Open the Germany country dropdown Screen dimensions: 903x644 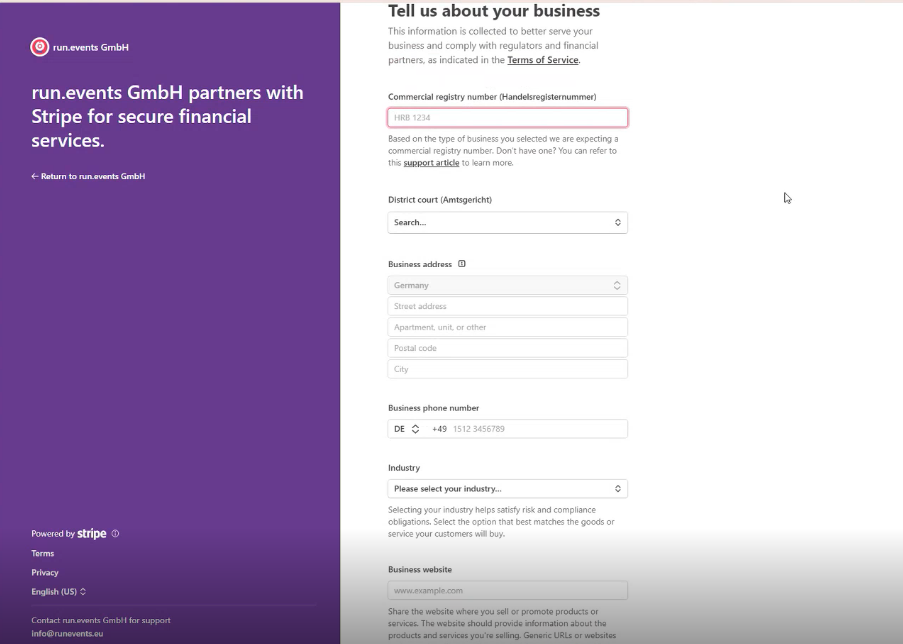pyautogui.click(x=507, y=285)
